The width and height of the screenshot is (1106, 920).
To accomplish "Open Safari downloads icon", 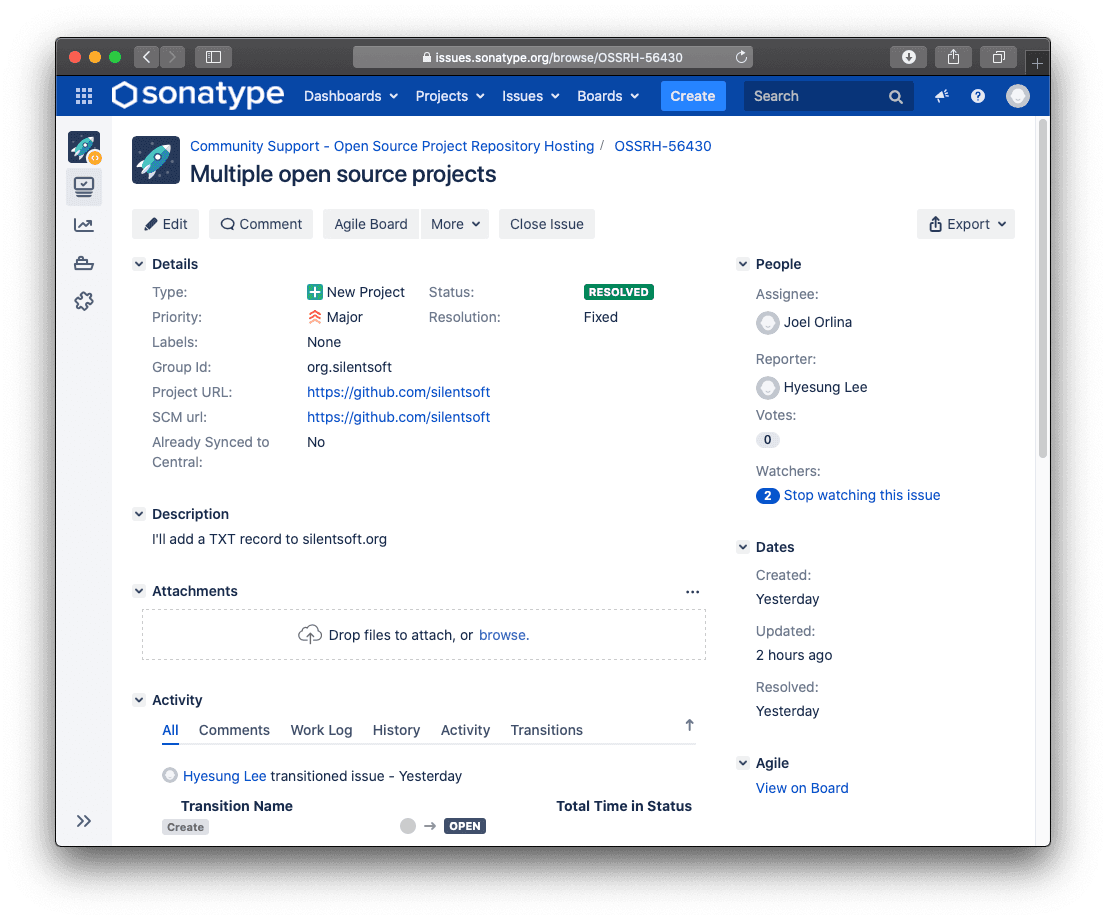I will point(908,57).
